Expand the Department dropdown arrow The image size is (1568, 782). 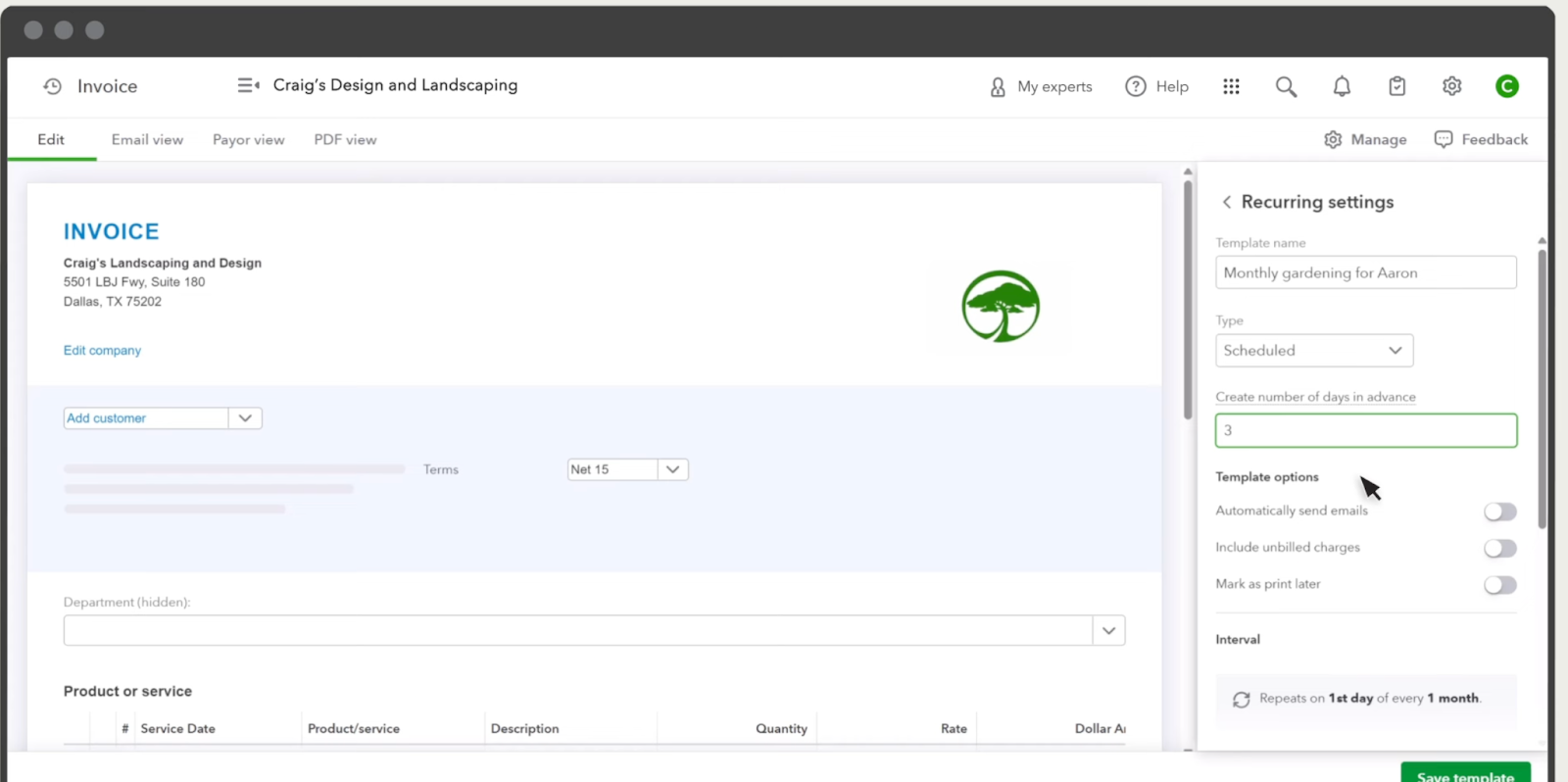pyautogui.click(x=1109, y=630)
